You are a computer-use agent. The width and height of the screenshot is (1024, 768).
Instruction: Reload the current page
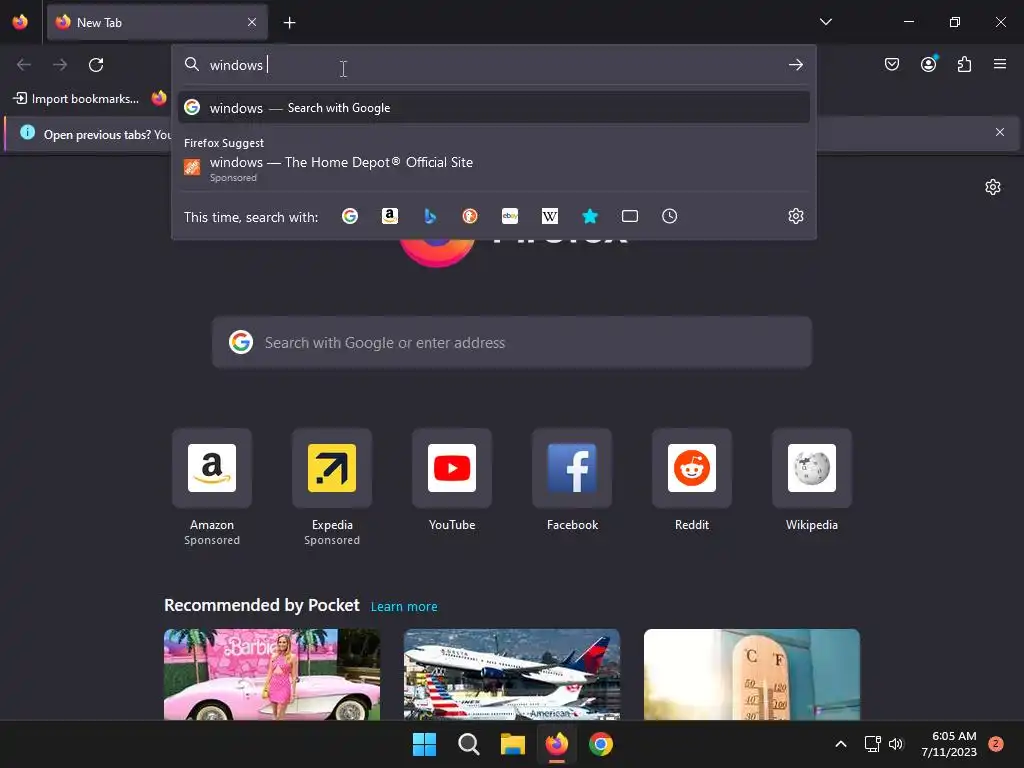coord(96,65)
